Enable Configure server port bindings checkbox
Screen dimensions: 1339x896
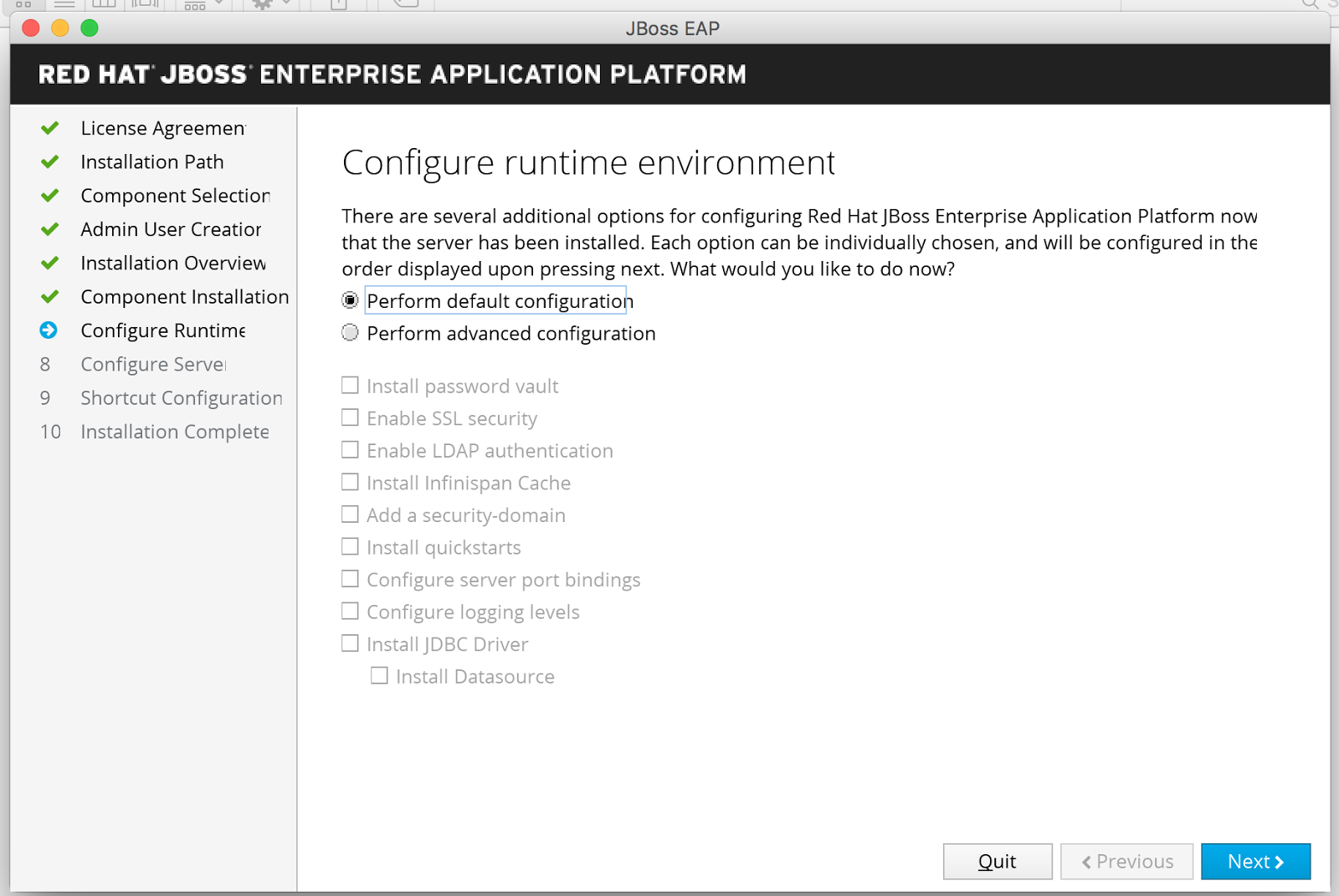(x=350, y=579)
